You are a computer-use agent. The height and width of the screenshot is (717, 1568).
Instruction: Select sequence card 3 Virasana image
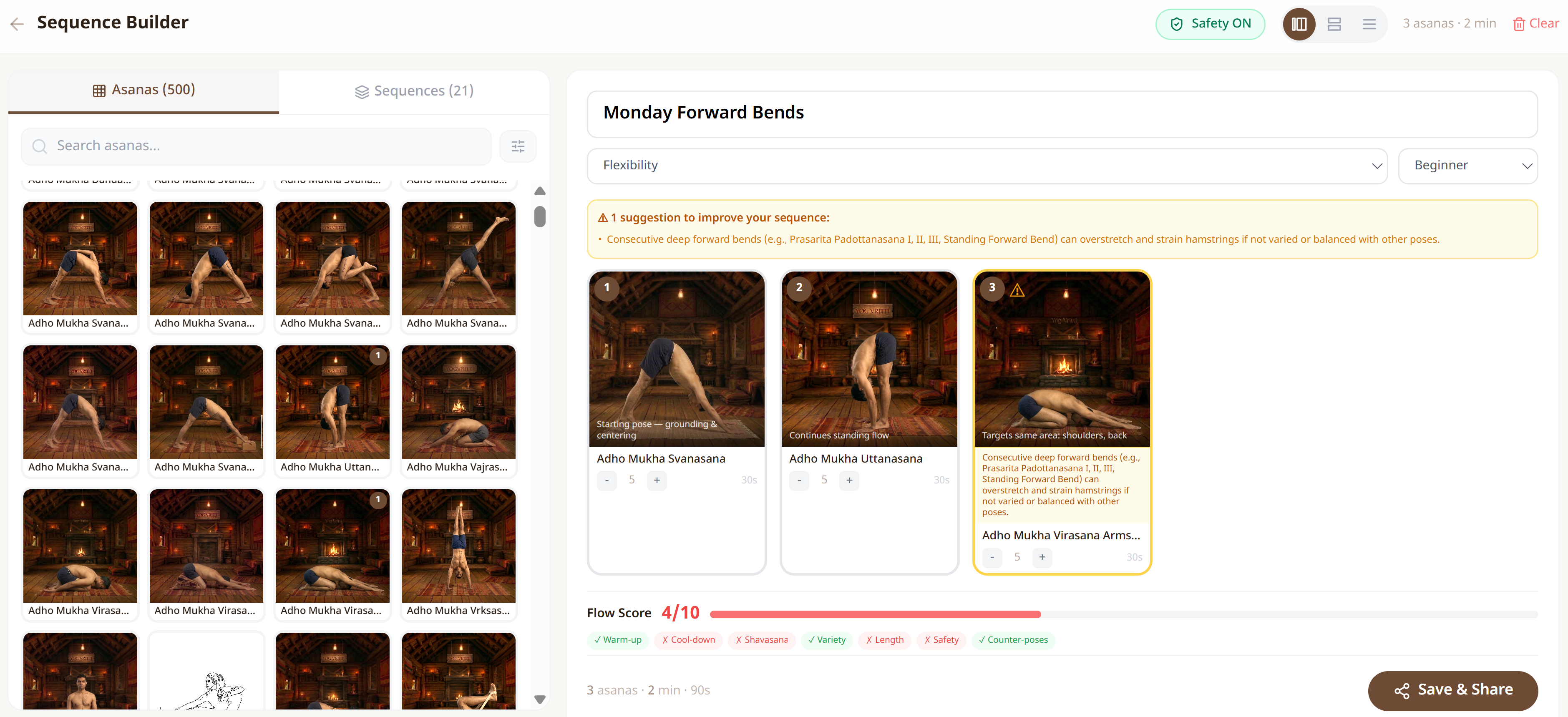click(x=1062, y=359)
